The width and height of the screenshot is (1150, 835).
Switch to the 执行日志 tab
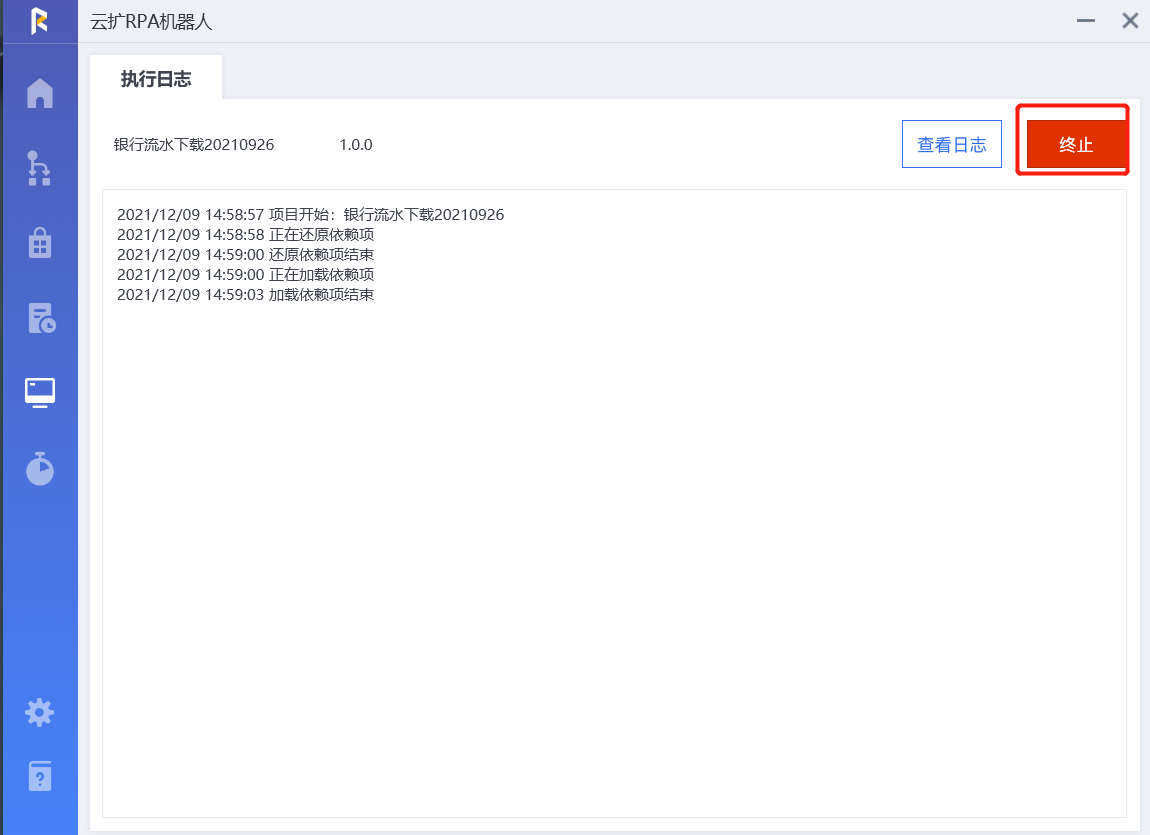(x=156, y=79)
